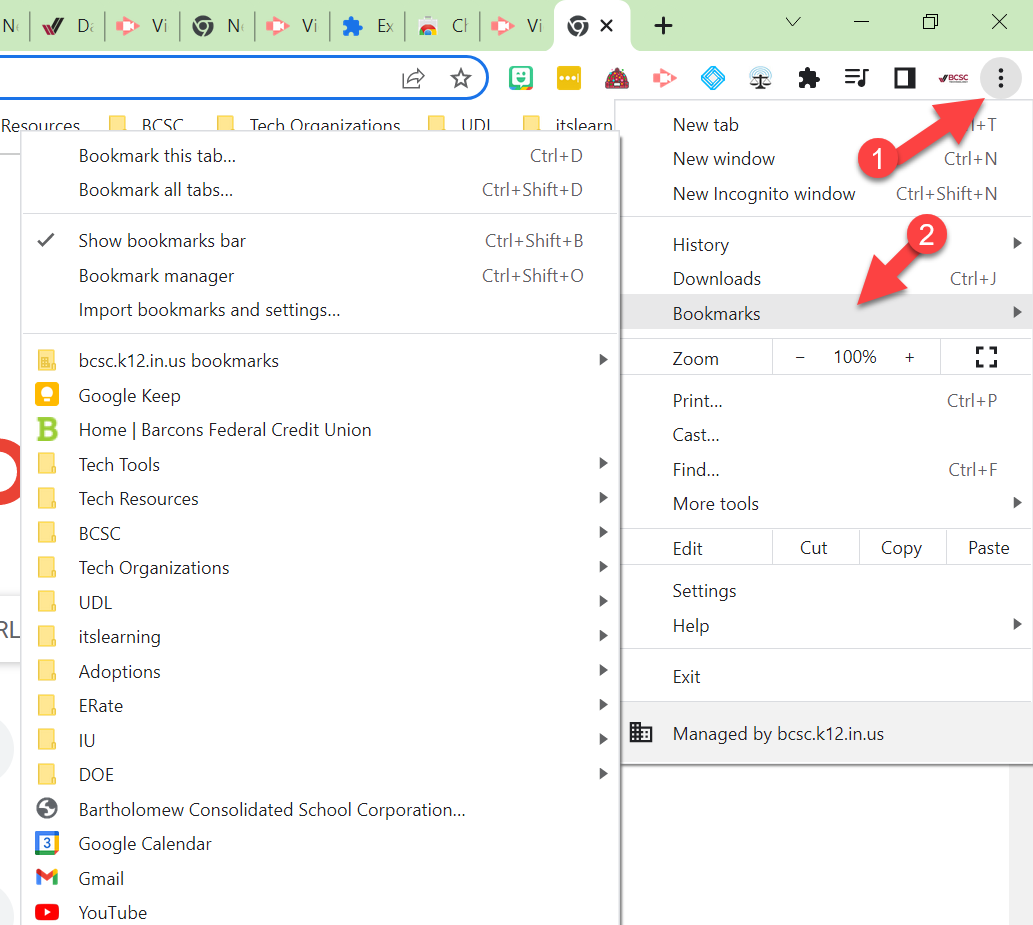1033x925 pixels.
Task: Open the Help submenu
Action: (x=827, y=626)
